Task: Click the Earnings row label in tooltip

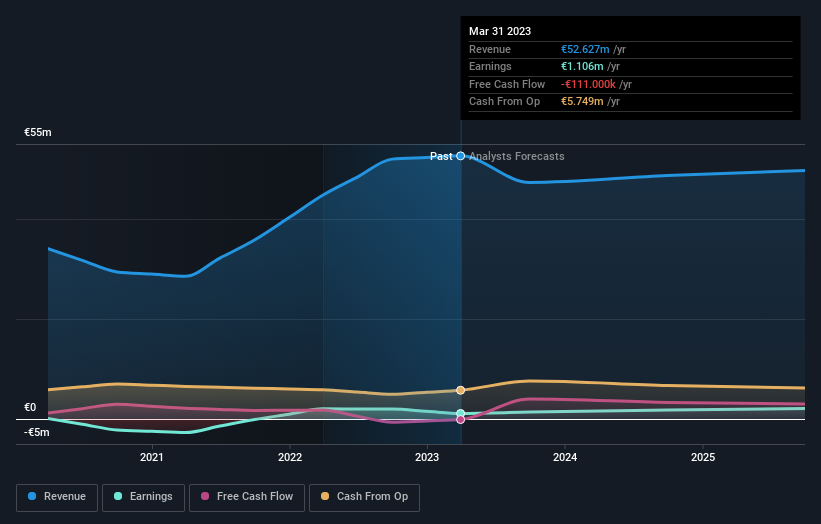Action: (x=490, y=66)
